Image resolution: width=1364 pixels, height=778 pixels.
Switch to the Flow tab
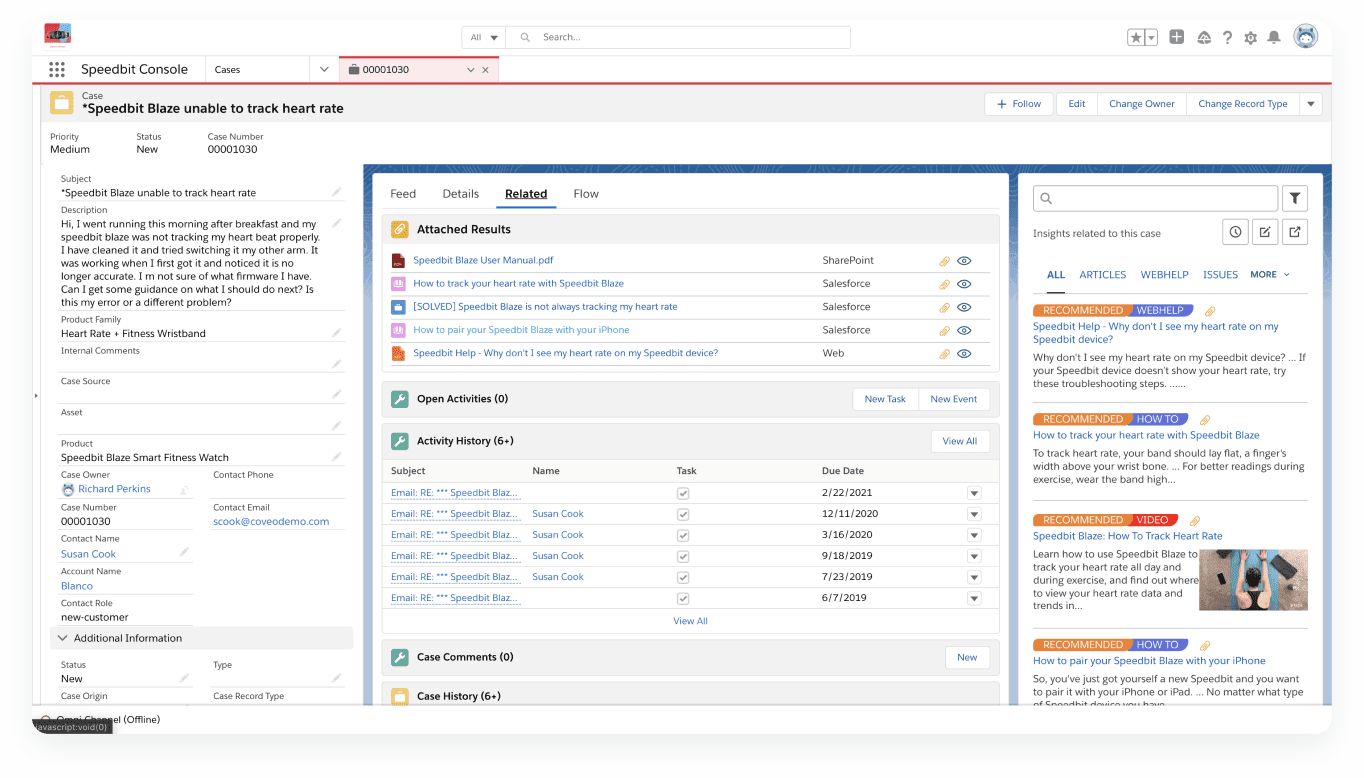[586, 194]
